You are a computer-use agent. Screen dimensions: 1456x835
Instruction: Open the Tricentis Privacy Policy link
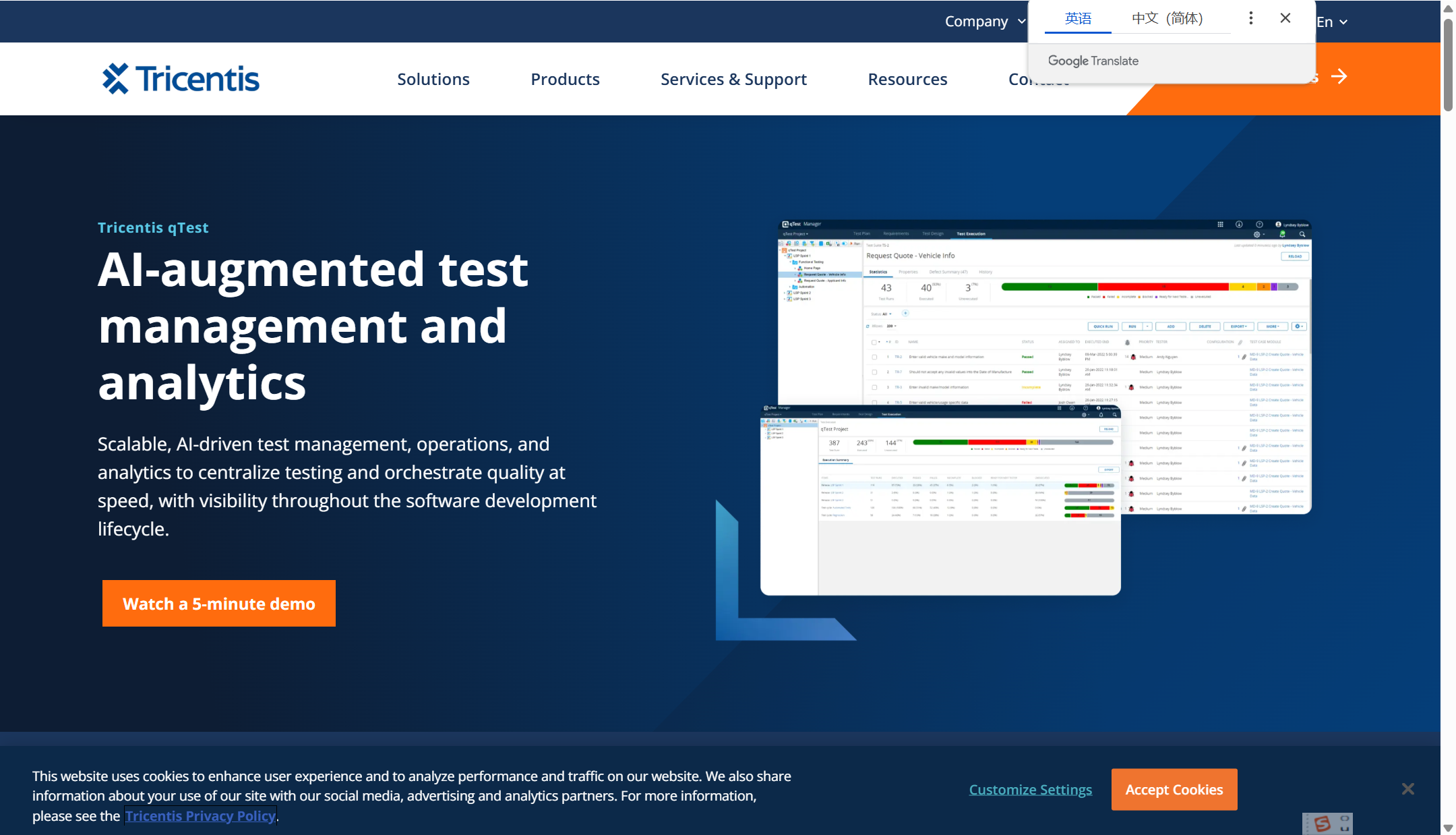click(200, 816)
